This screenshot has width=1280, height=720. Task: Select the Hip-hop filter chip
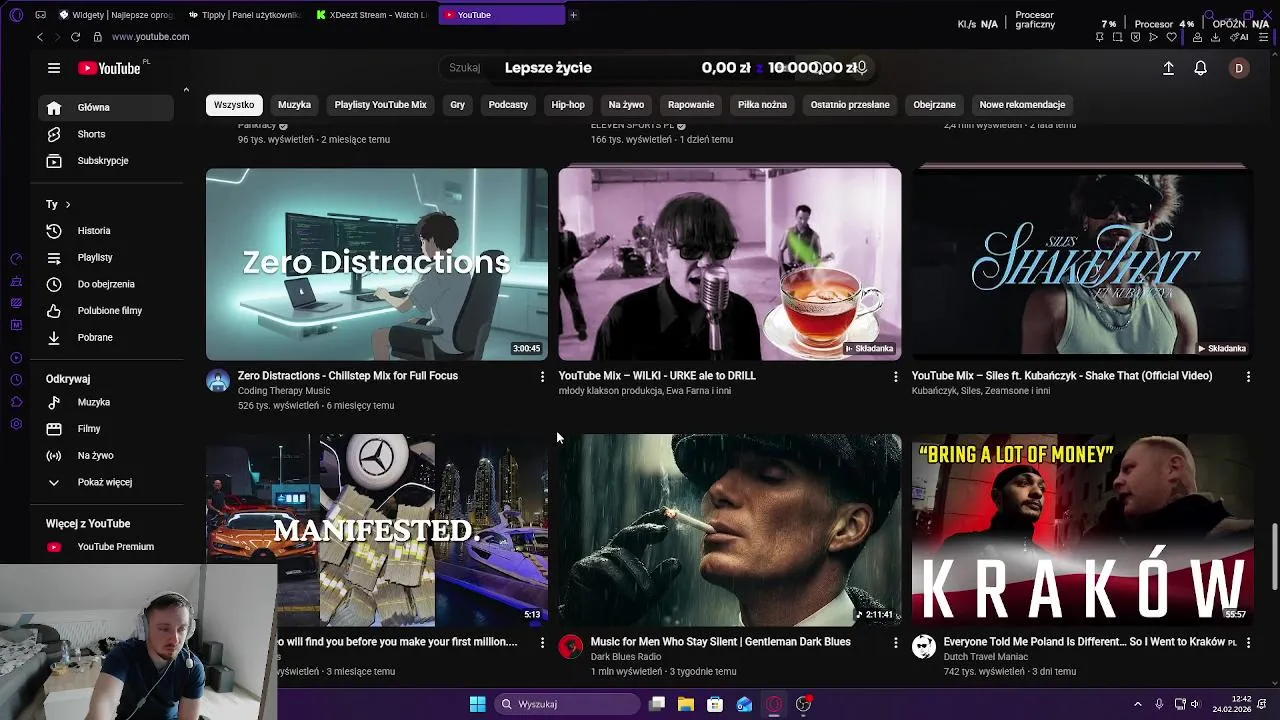[568, 105]
